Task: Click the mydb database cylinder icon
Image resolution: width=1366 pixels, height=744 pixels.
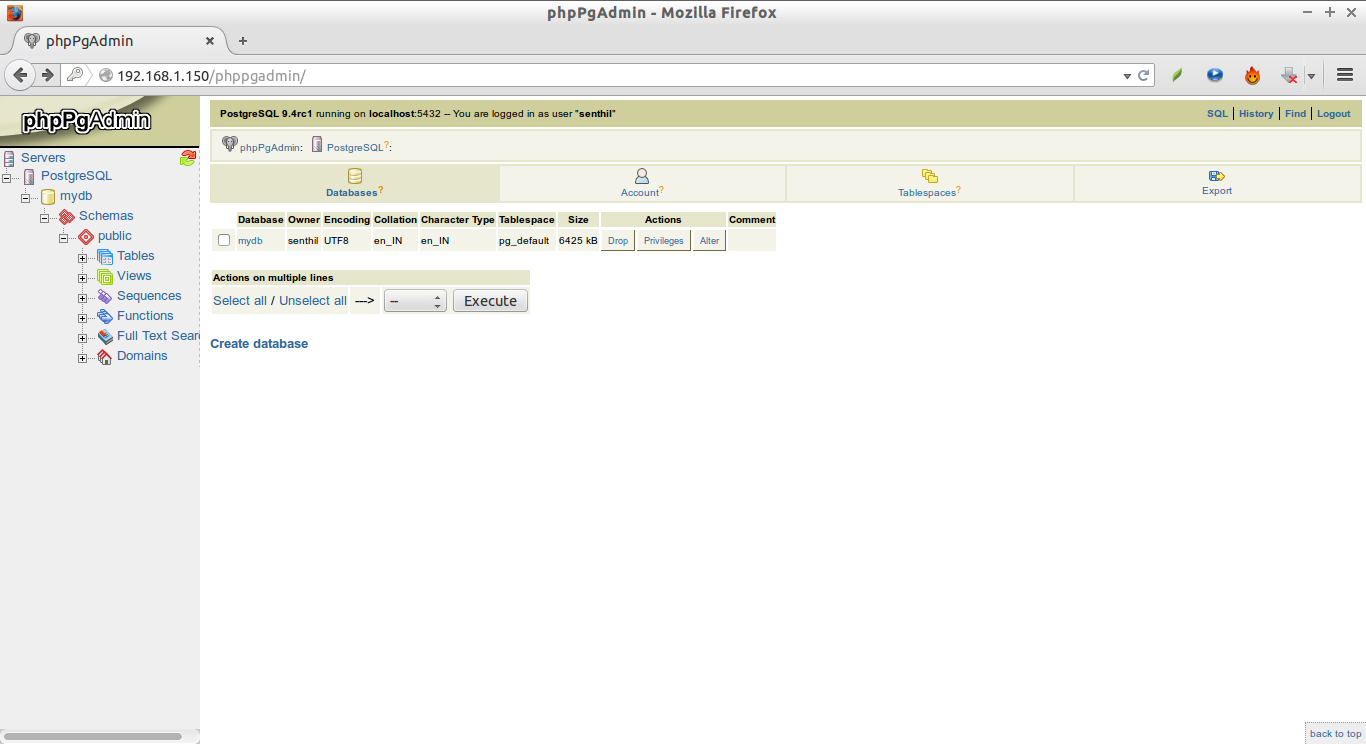Action: point(48,197)
